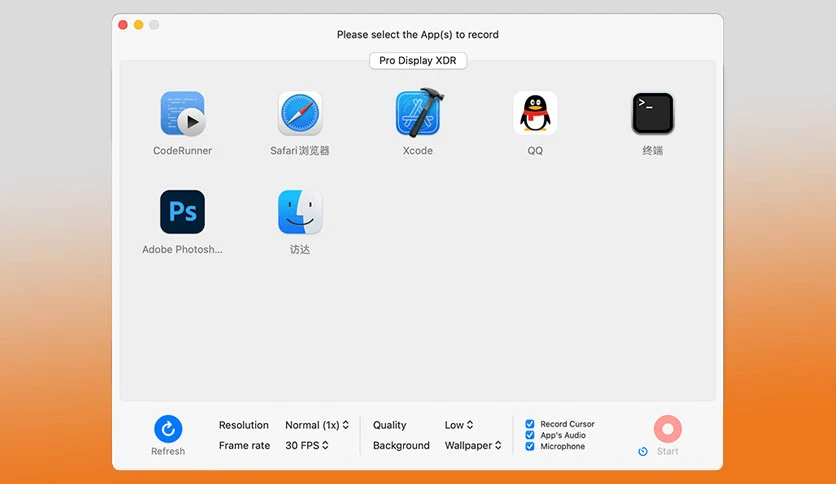Minimize the window with the yellow button

(139, 25)
